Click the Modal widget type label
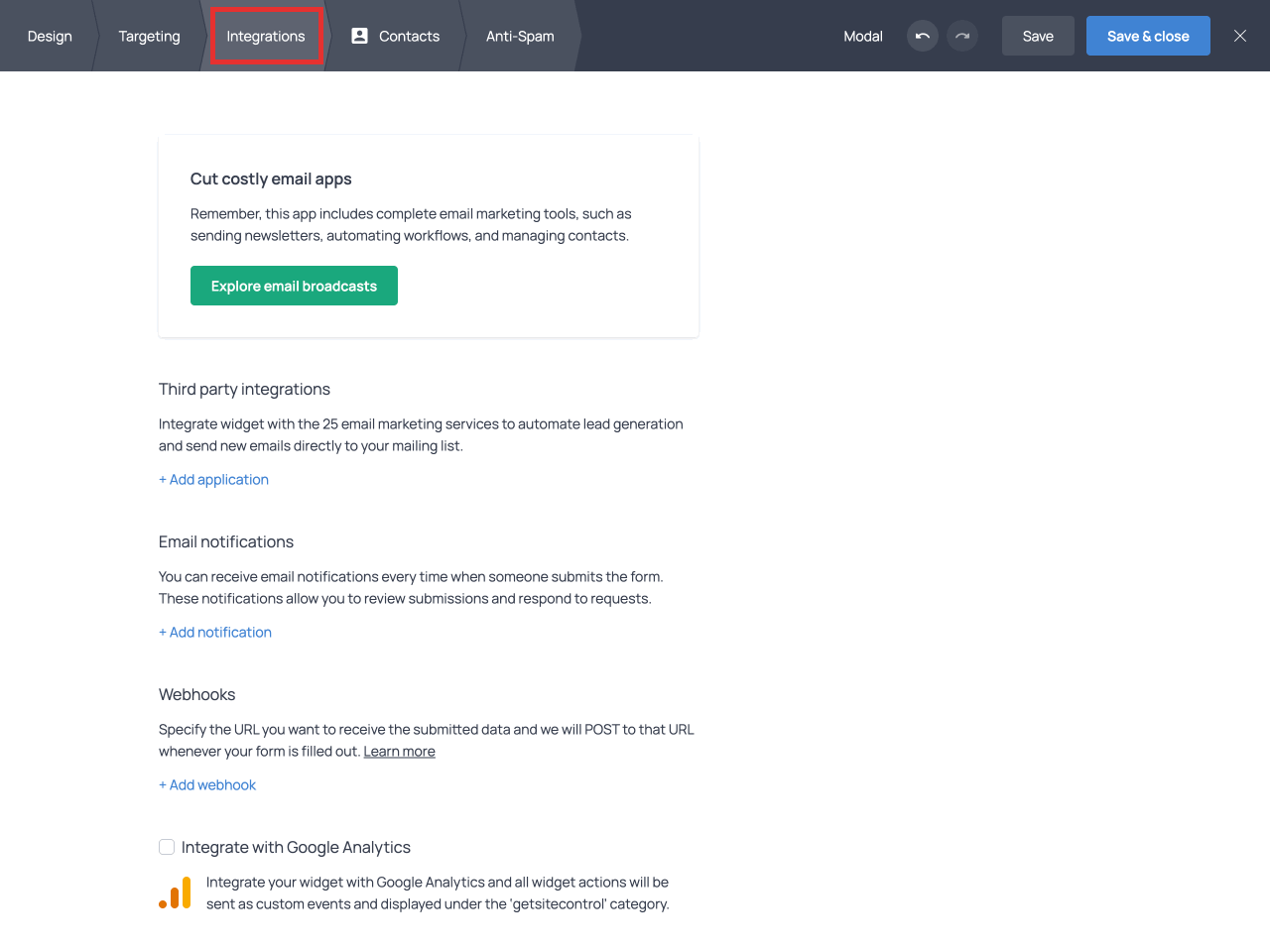Viewport: 1270px width, 952px height. tap(863, 36)
